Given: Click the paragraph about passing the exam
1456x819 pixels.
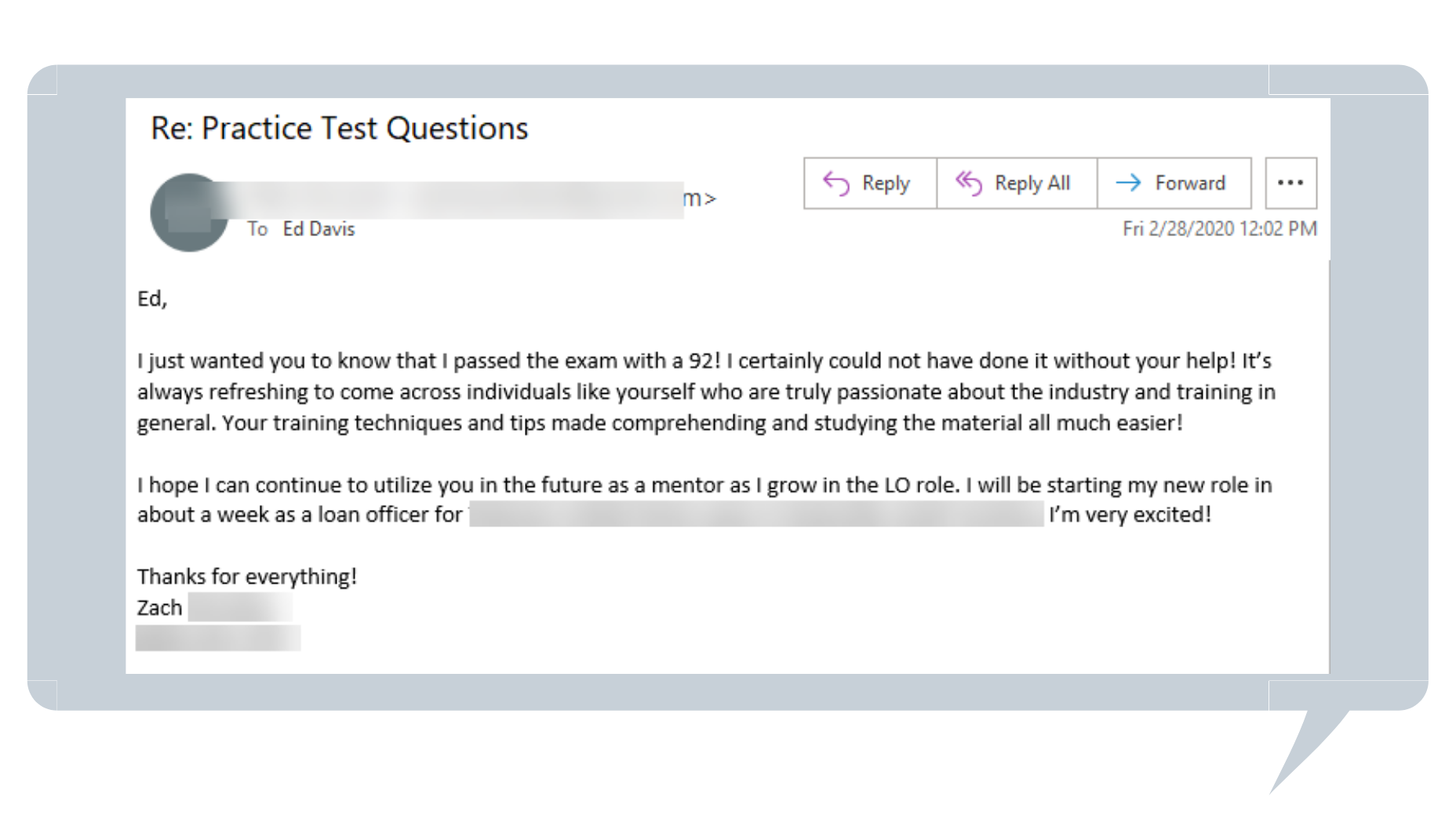Looking at the screenshot, I should (706, 391).
